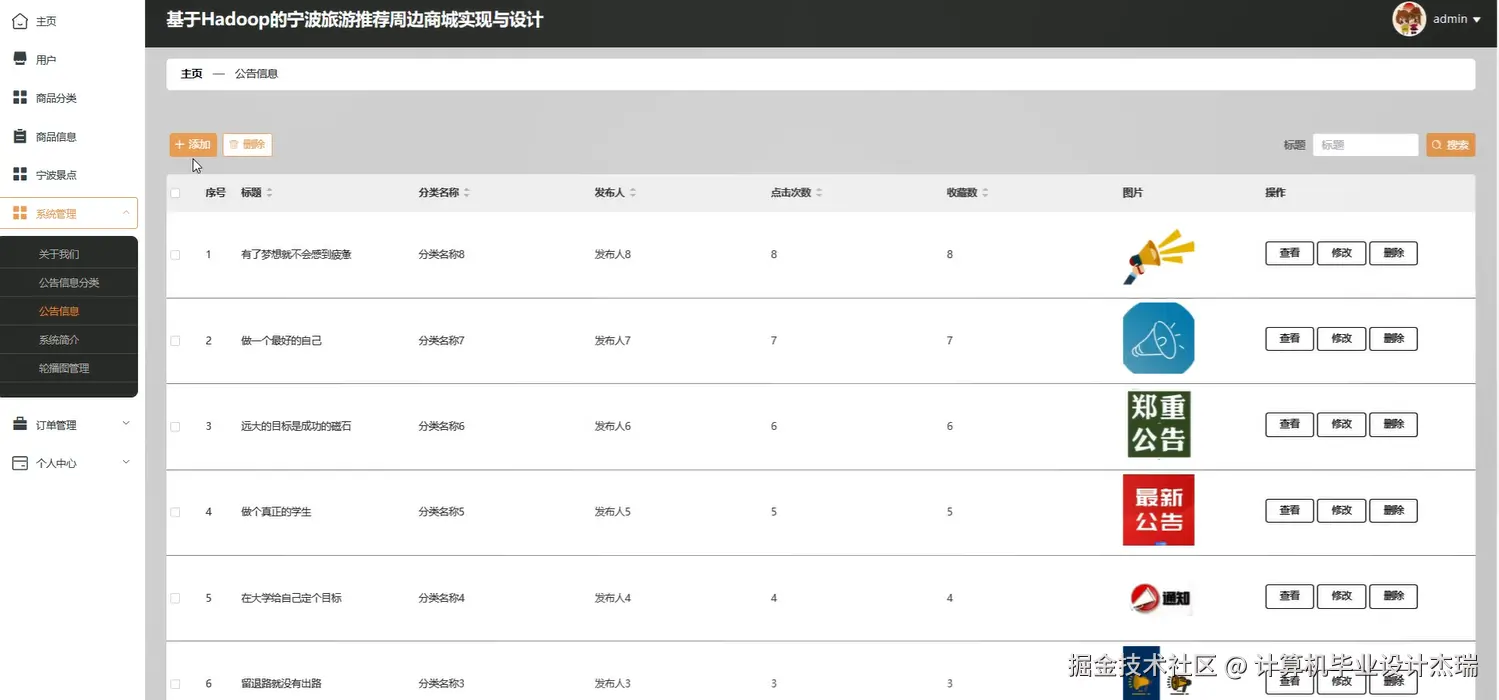
Task: Click 删除 for row 做个真正的学生
Action: [1393, 510]
